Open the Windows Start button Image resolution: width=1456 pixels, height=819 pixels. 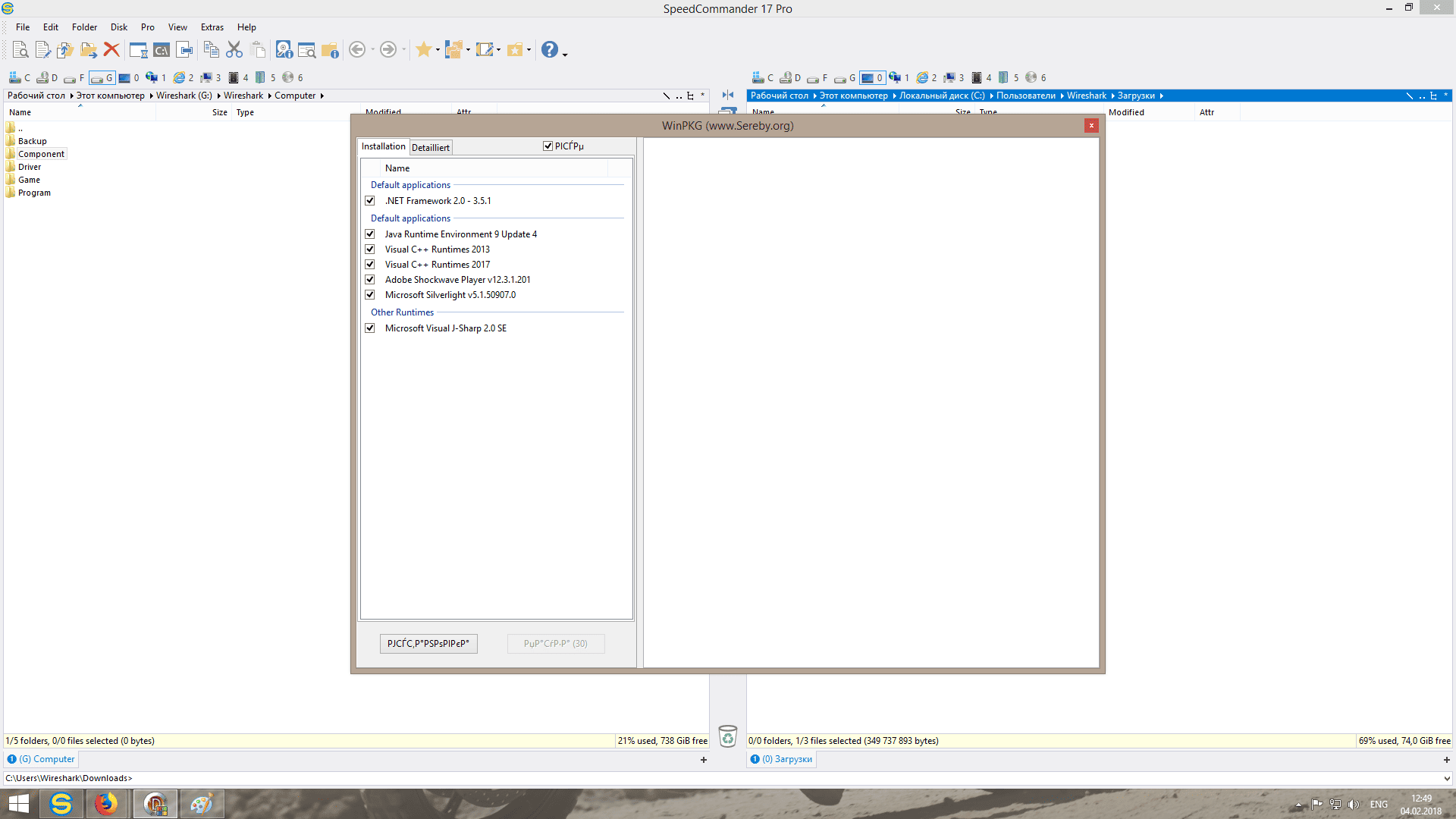pos(18,804)
